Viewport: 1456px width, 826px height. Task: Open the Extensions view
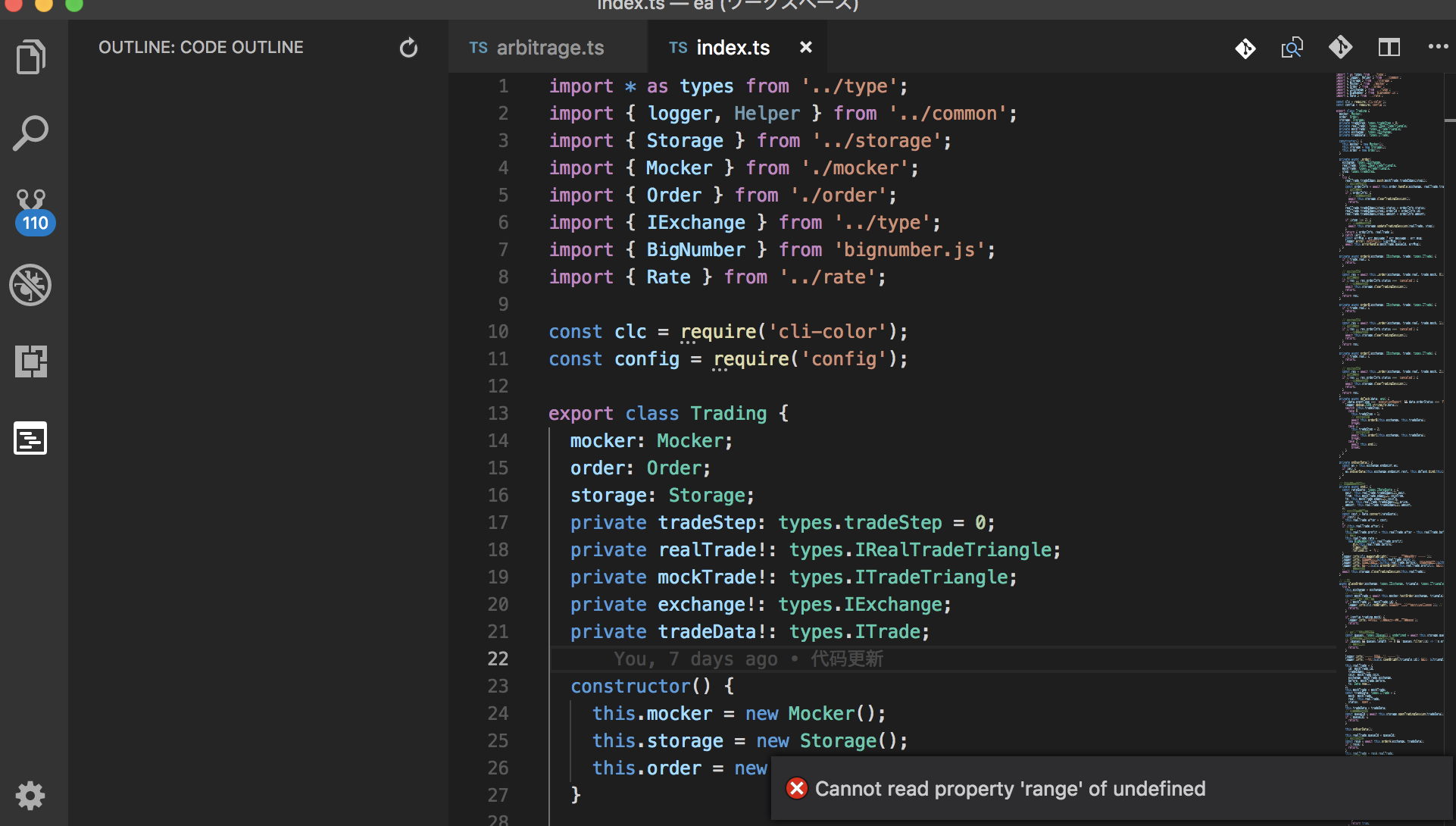[x=30, y=361]
